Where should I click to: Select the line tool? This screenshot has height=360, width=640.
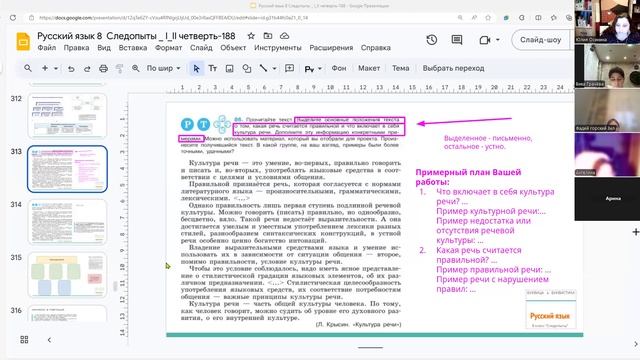pos(263,68)
